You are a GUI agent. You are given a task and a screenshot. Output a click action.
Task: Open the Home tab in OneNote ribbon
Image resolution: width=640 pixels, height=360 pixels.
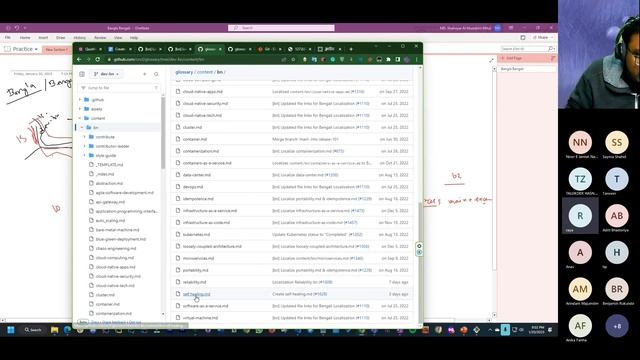25,38
